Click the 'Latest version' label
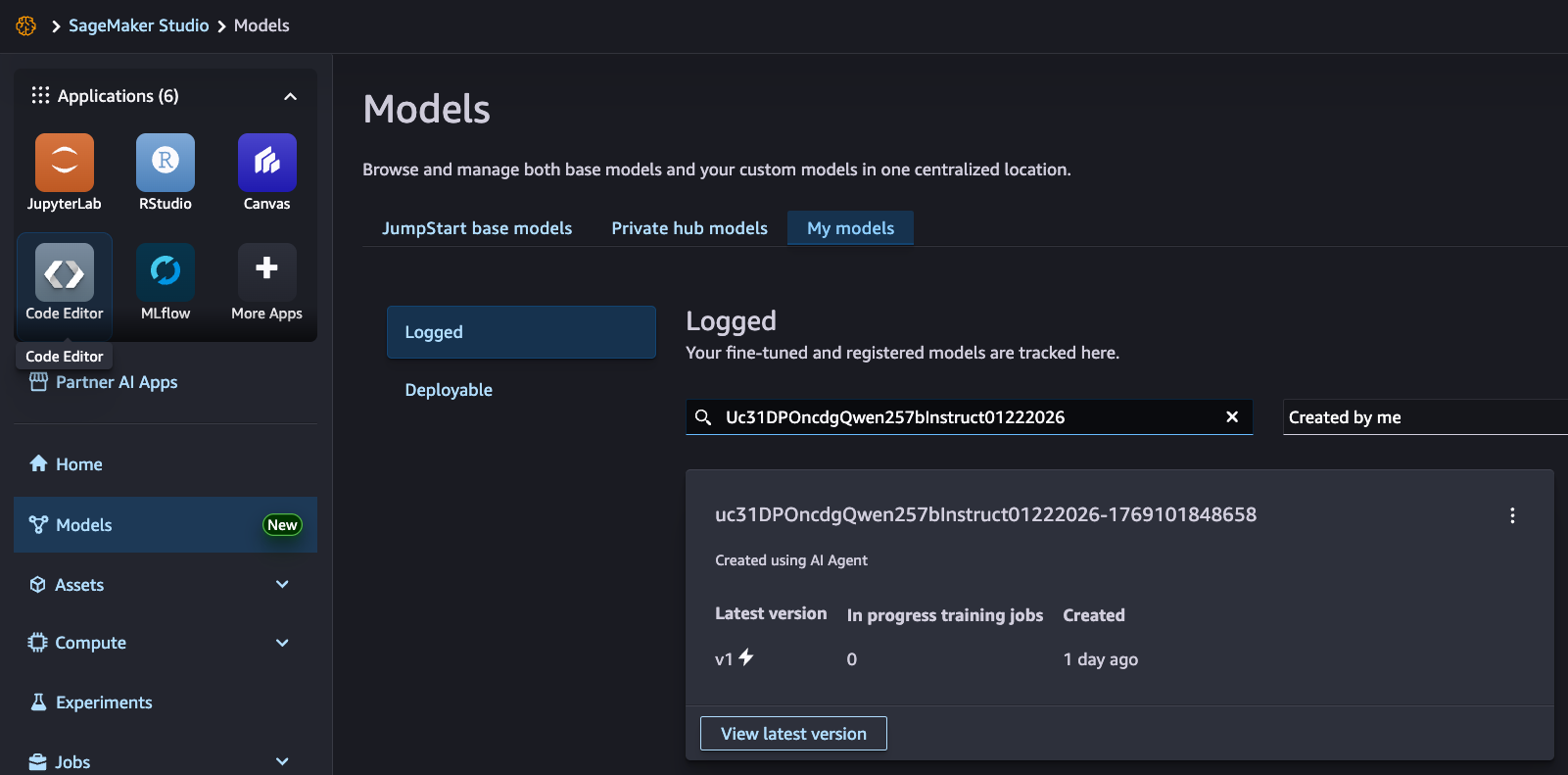Image resolution: width=1568 pixels, height=775 pixels. [771, 613]
